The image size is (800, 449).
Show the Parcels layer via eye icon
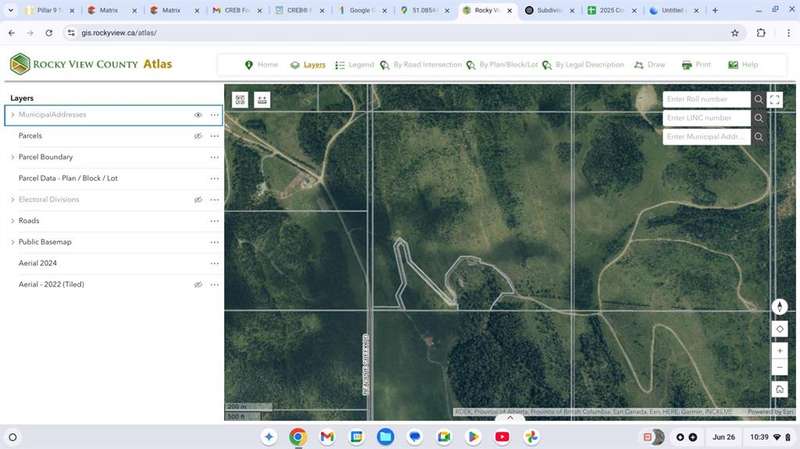pyautogui.click(x=198, y=136)
